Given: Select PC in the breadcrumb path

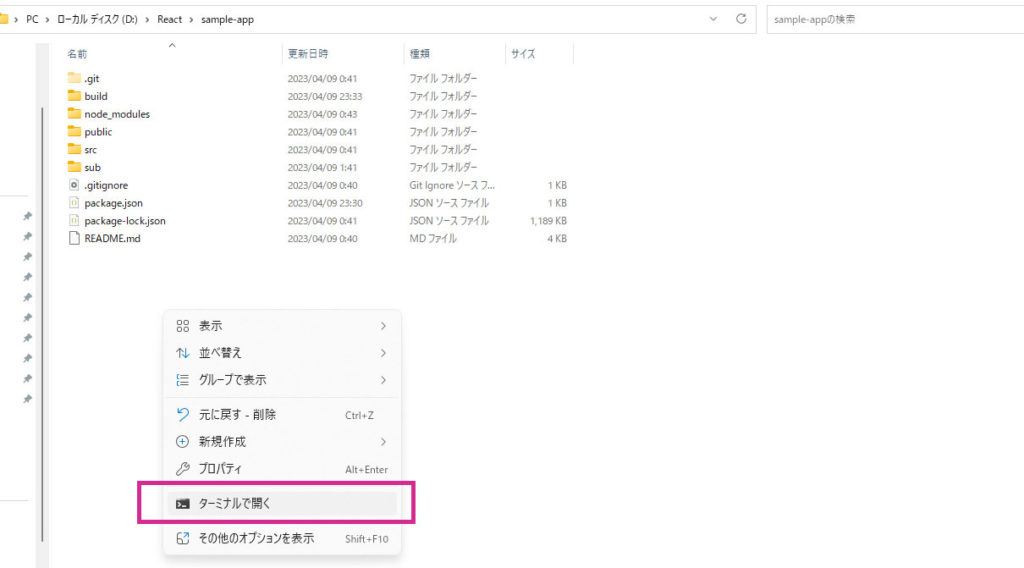Looking at the screenshot, I should tap(32, 20).
